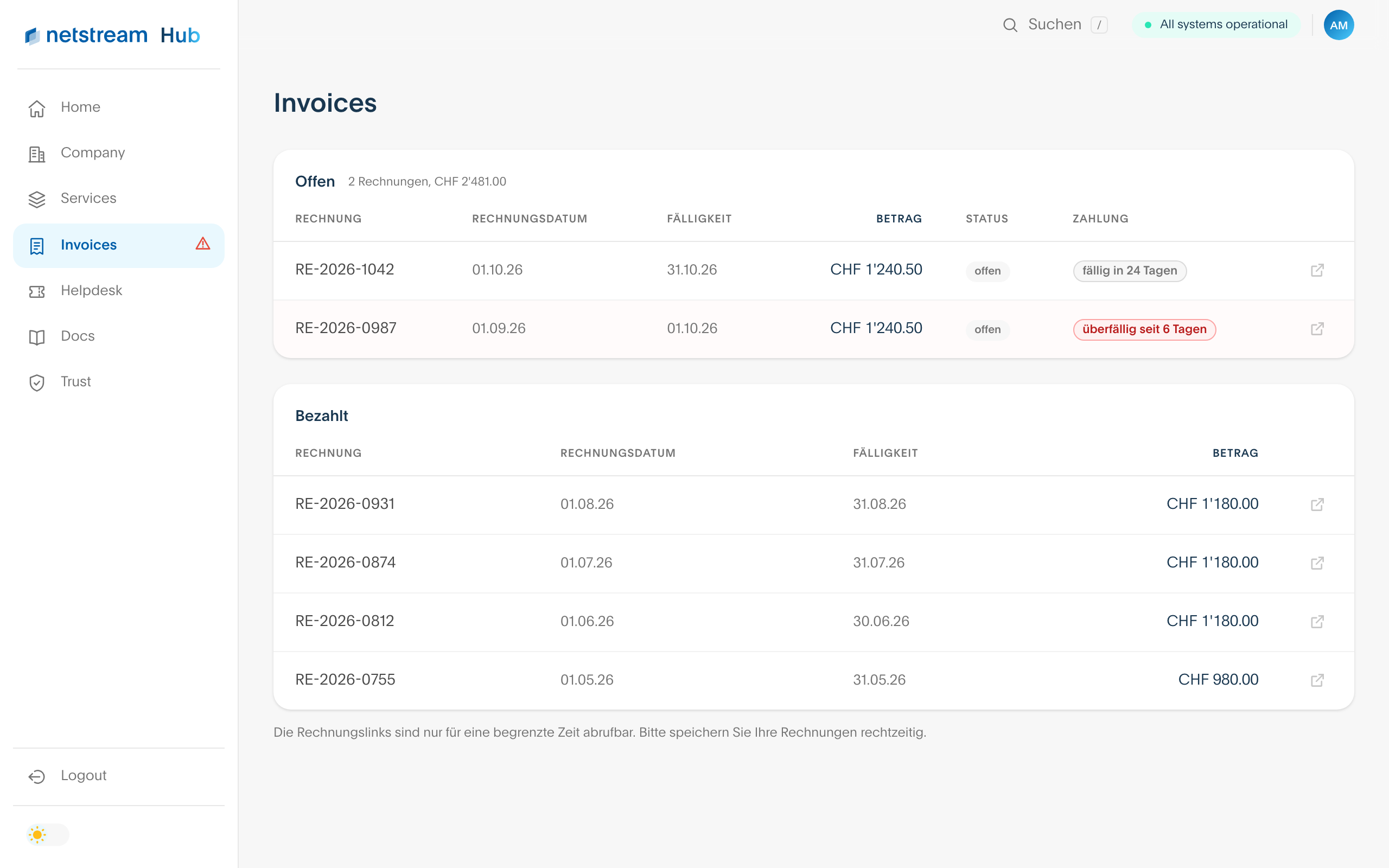
Task: Open external link for invoice RE-2026-0755
Action: [1317, 680]
